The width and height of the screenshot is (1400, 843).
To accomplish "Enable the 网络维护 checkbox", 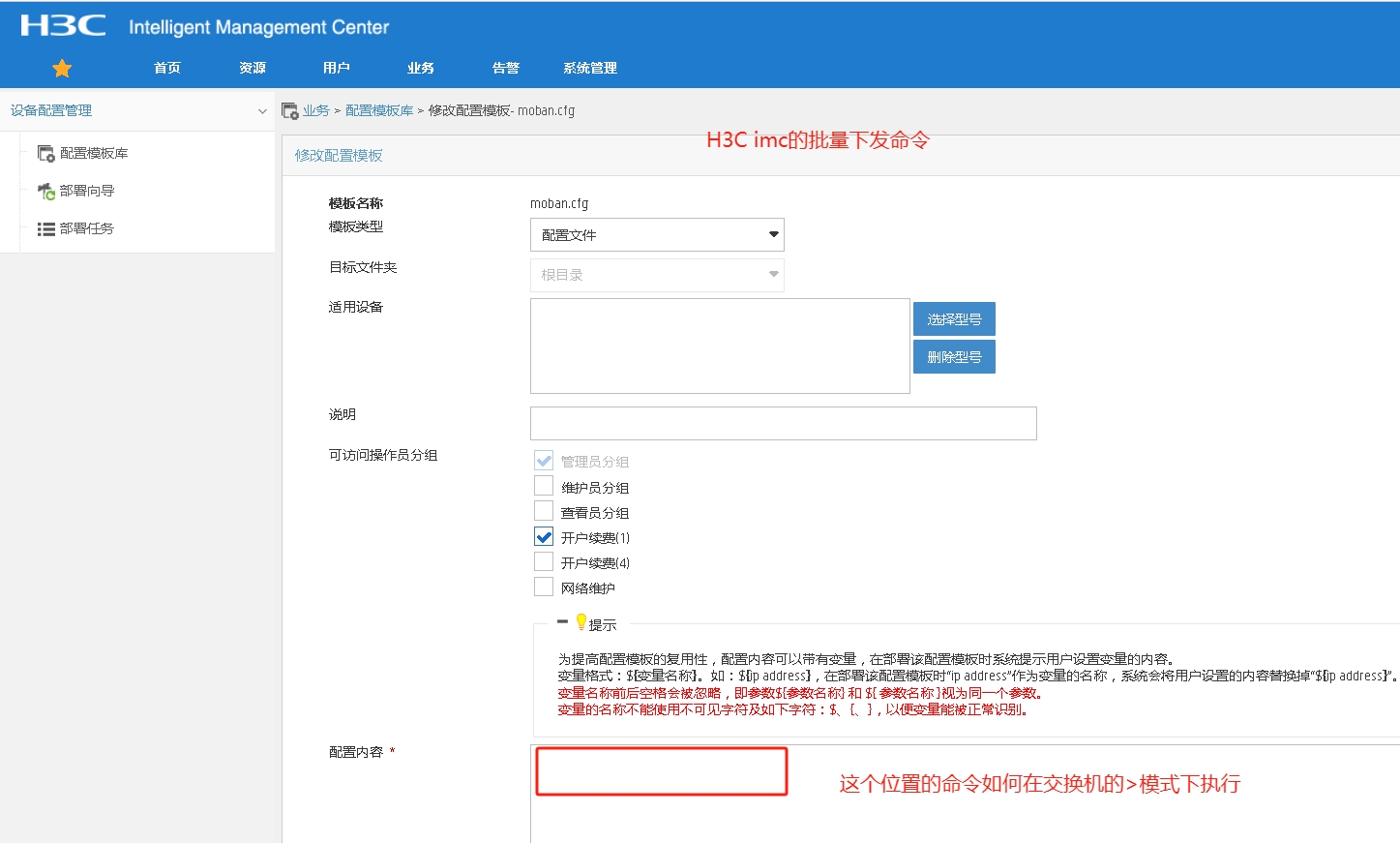I will click(544, 587).
